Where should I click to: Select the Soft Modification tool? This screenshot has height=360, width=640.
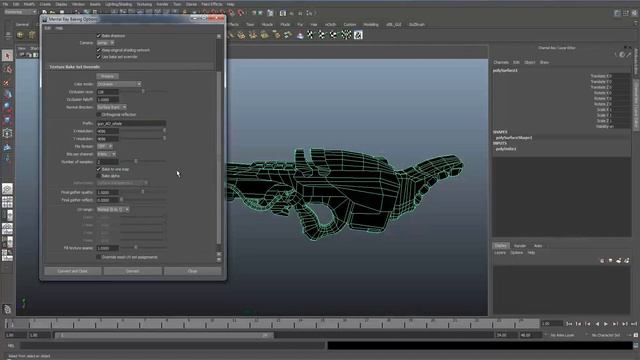pyautogui.click(x=7, y=146)
